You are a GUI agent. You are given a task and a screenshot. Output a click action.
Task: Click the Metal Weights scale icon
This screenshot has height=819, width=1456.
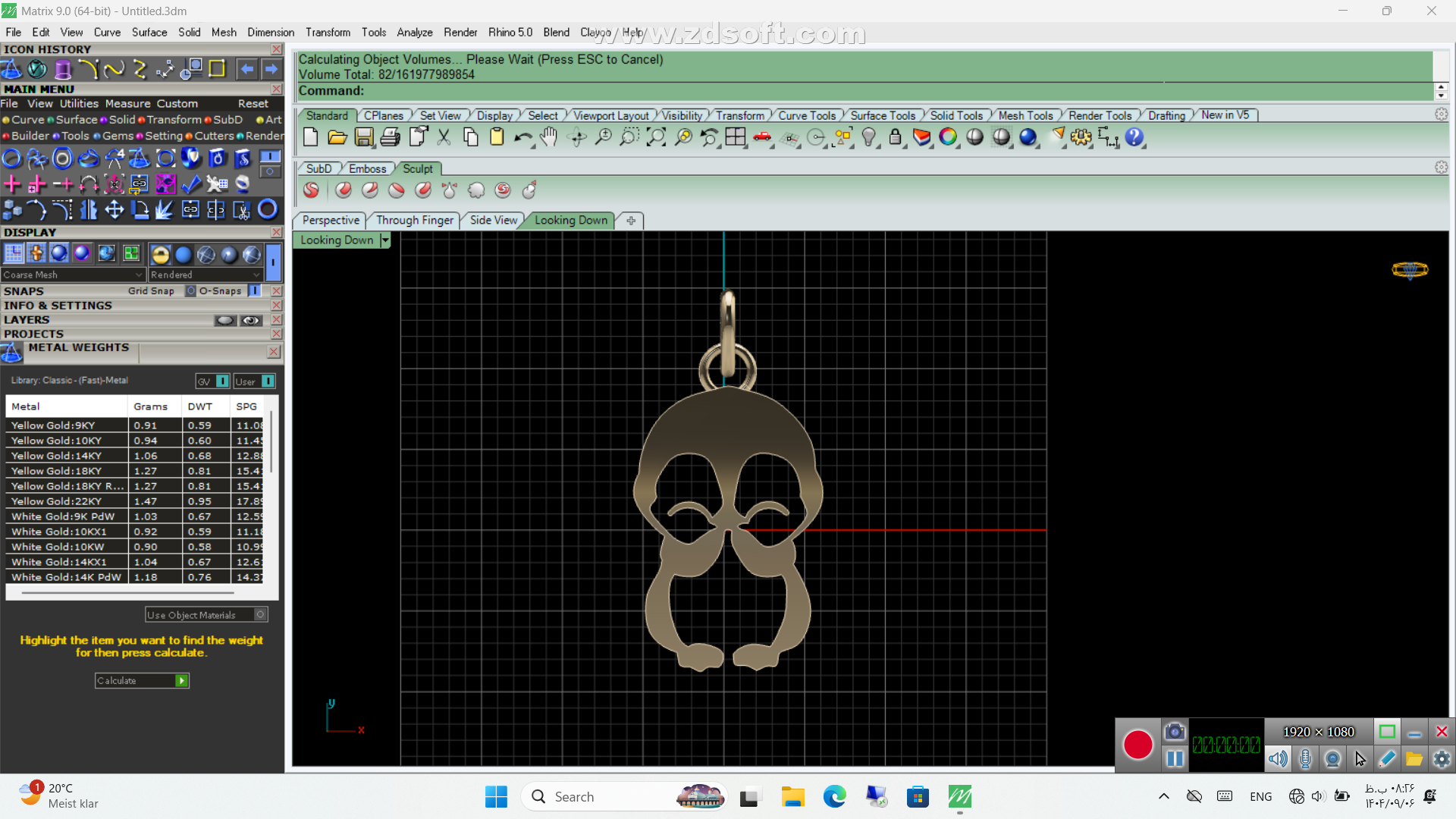click(x=11, y=353)
